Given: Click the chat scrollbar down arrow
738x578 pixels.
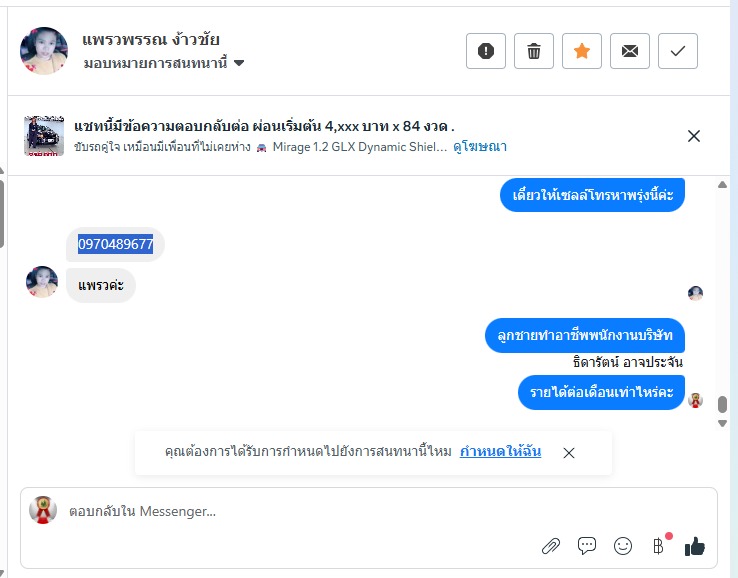Looking at the screenshot, I should pos(723,424).
